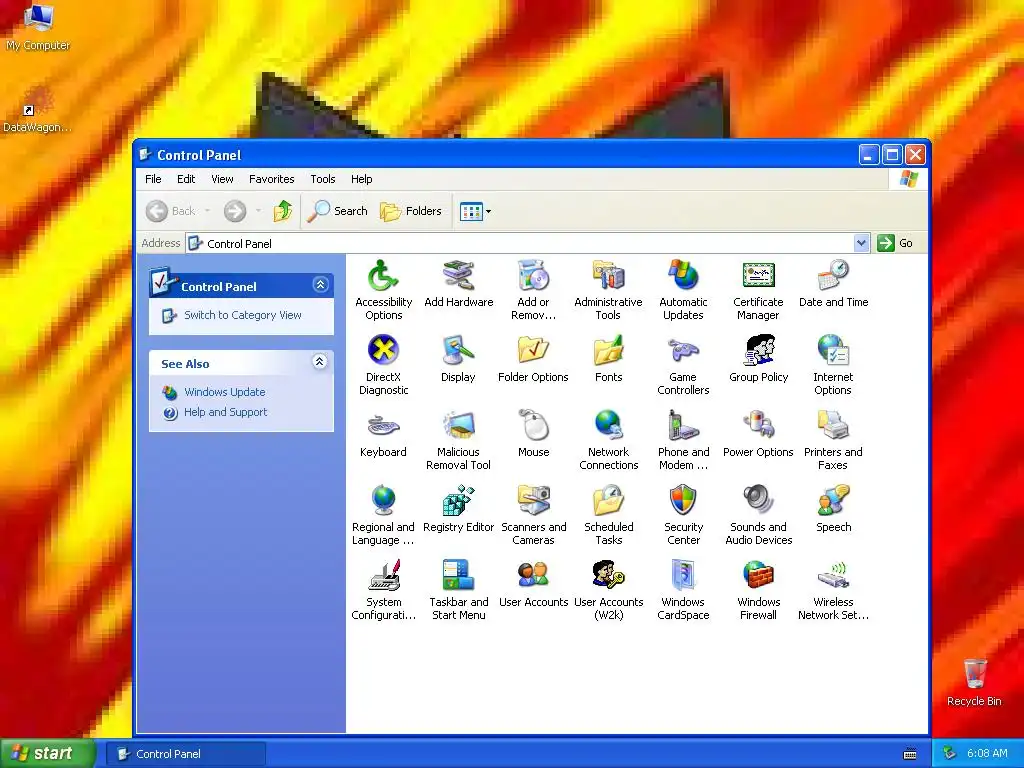1024x768 pixels.
Task: Open the Views dropdown button
Action: click(475, 211)
